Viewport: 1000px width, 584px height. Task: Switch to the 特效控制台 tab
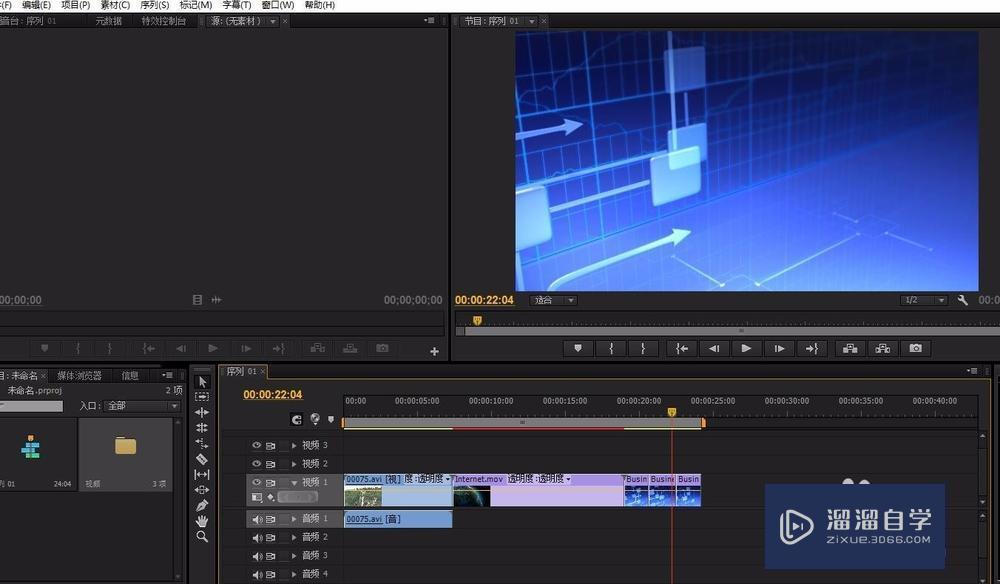click(x=163, y=21)
